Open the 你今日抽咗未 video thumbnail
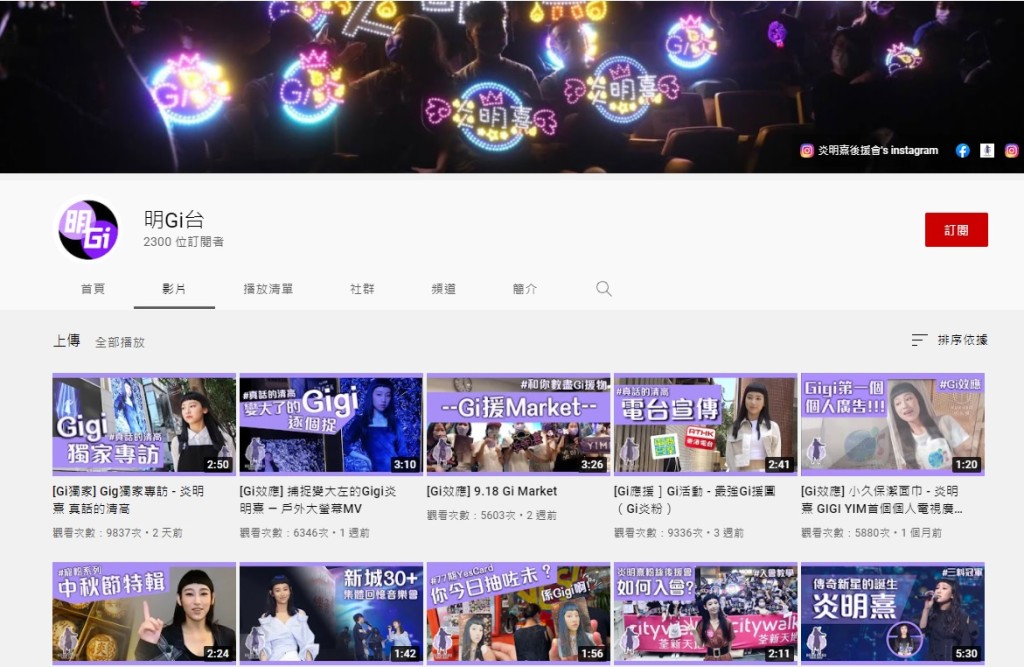1024x667 pixels. [519, 613]
